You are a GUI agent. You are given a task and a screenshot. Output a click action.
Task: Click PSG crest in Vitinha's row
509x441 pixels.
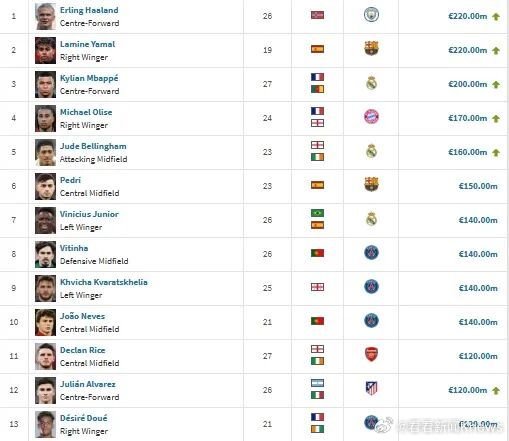[371, 252]
